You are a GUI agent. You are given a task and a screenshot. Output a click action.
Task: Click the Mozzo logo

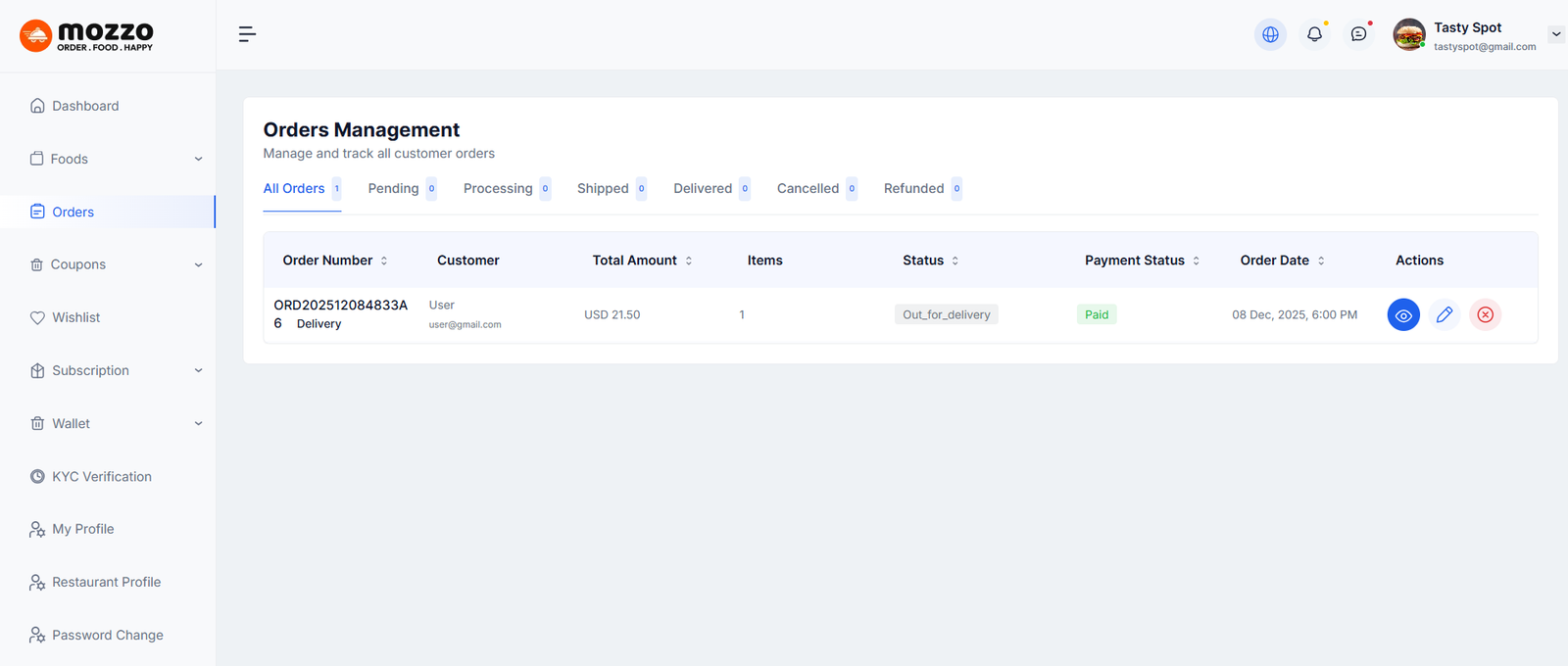[86, 35]
